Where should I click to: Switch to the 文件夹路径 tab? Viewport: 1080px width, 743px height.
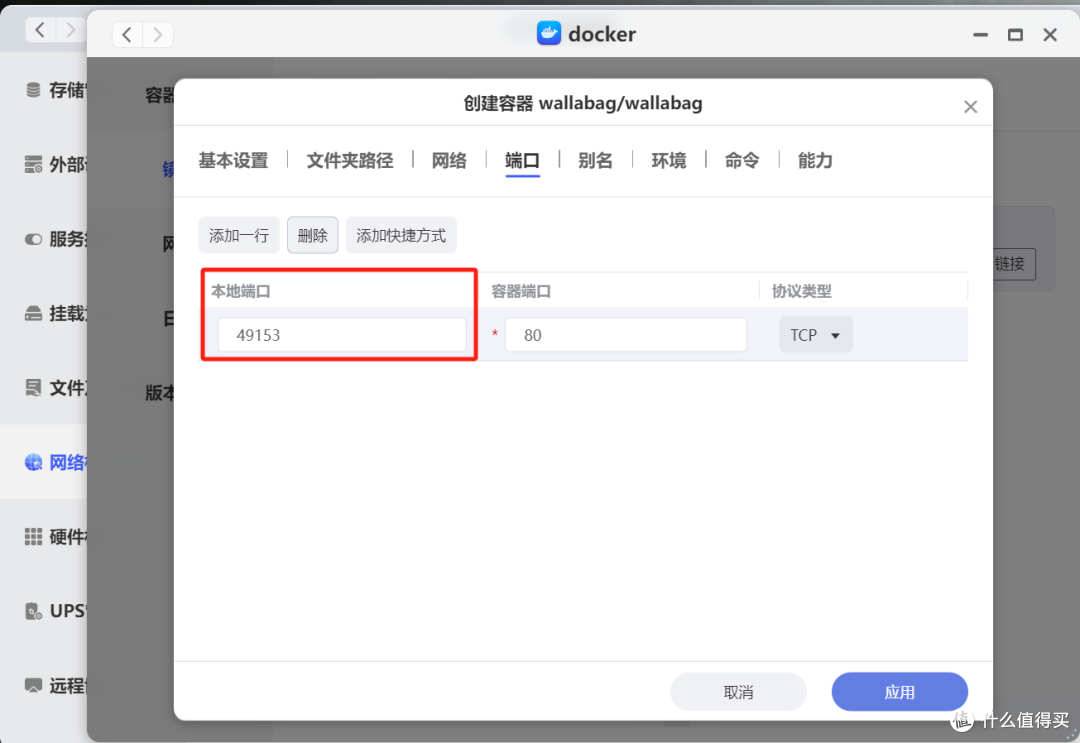tap(349, 160)
